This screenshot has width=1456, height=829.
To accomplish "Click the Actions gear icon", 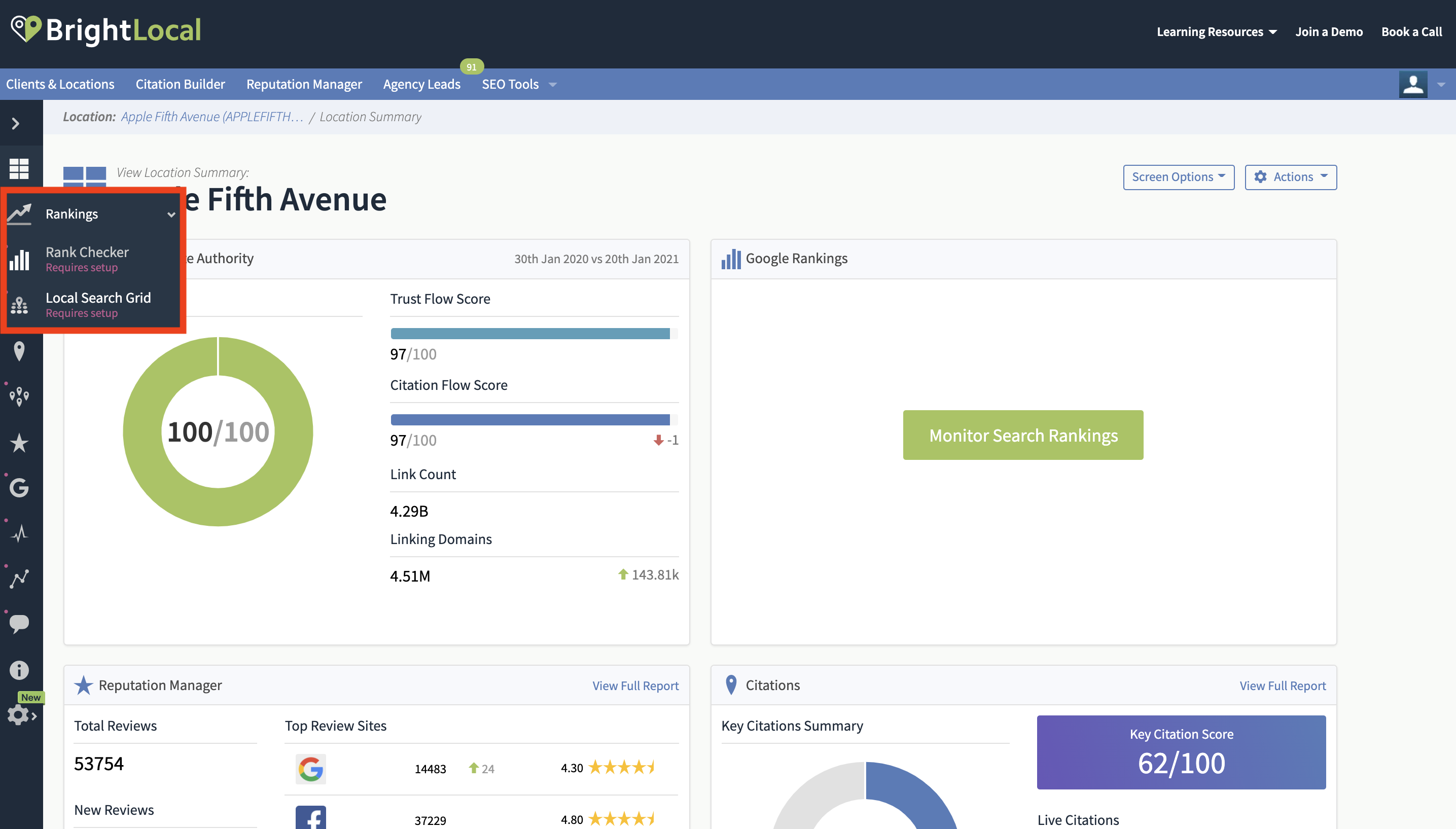I will pyautogui.click(x=1260, y=177).
